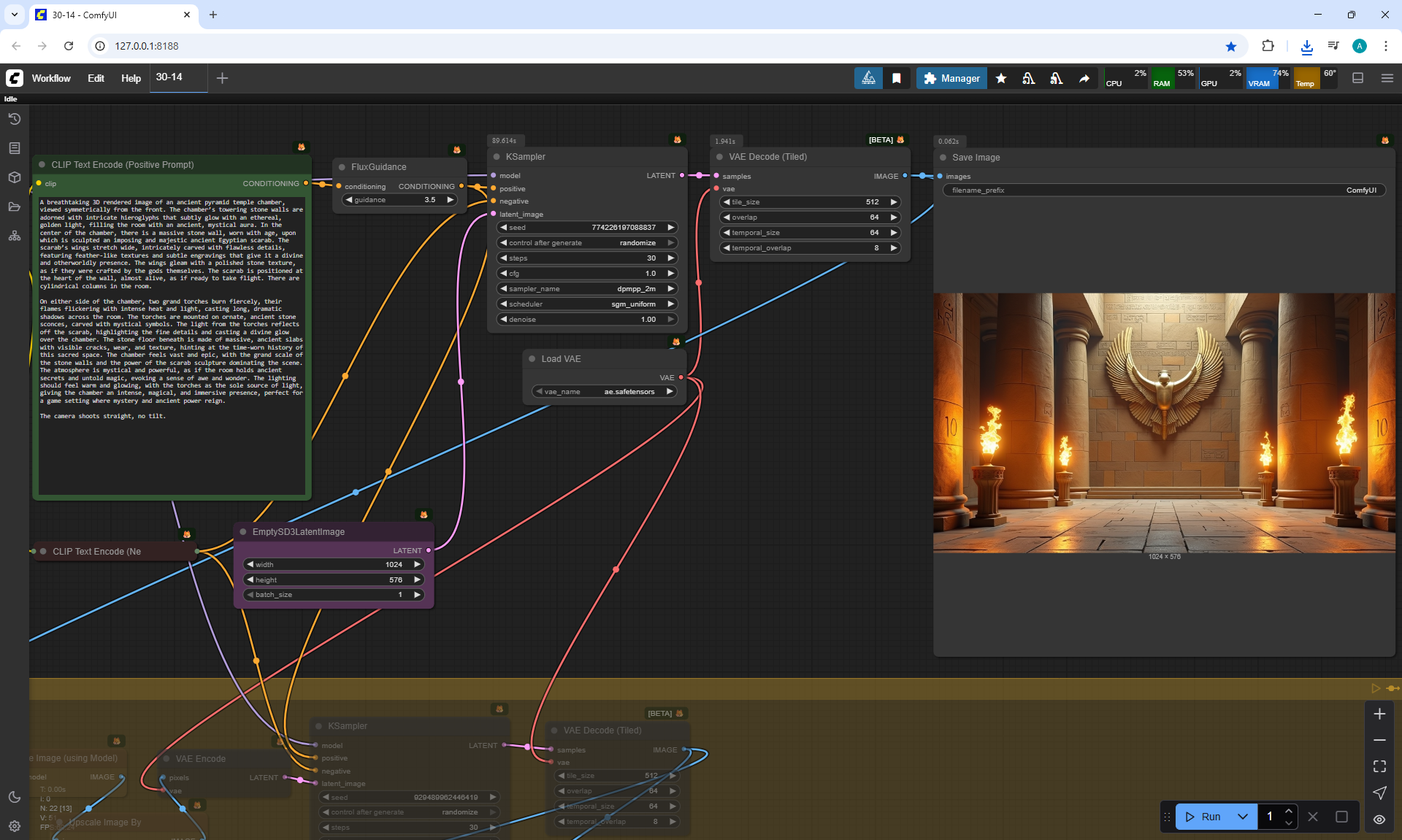Open the scheduler sgm_uniform dropdown

point(587,304)
